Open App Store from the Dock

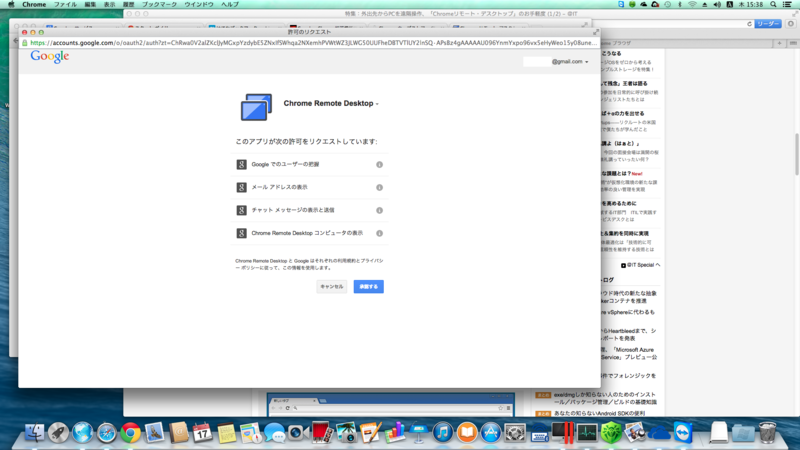pos(490,433)
